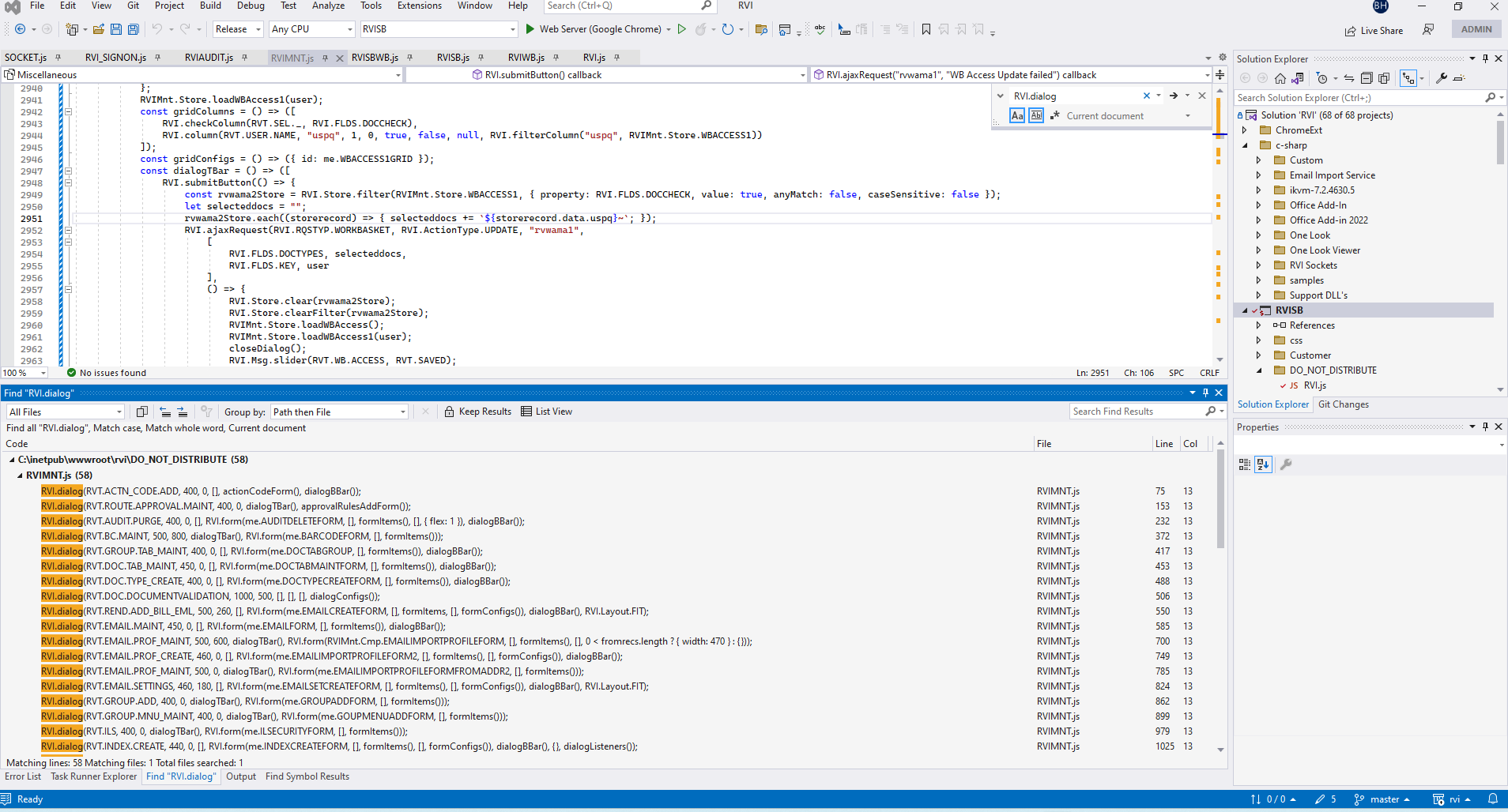
Task: Switch to the SOCKET.js tab
Action: tap(26, 57)
